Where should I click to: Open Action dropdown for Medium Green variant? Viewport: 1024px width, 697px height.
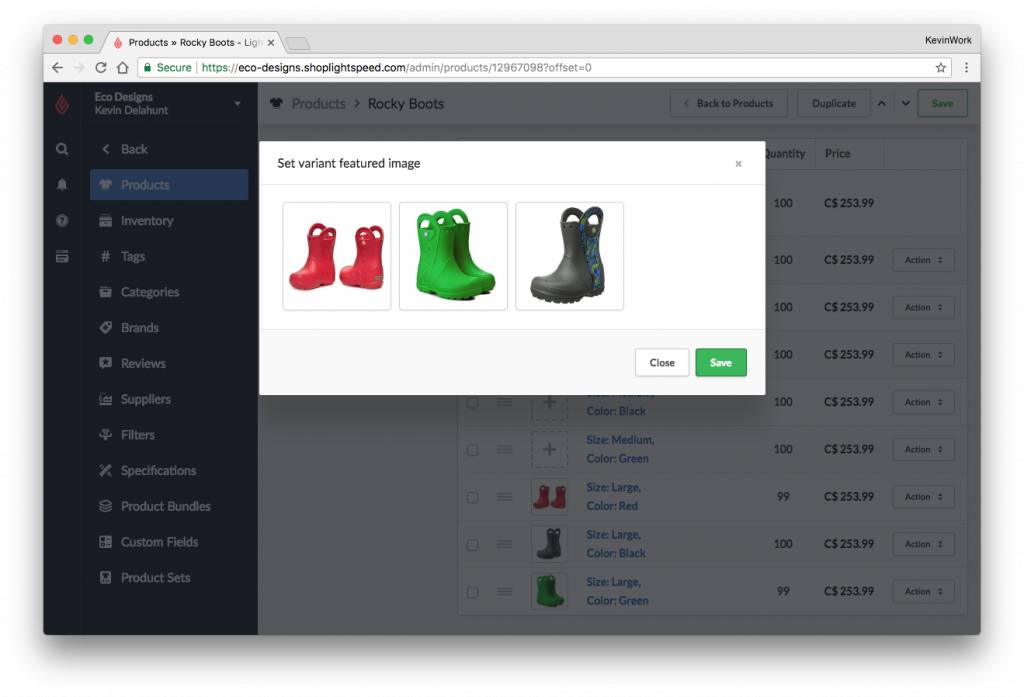point(923,450)
